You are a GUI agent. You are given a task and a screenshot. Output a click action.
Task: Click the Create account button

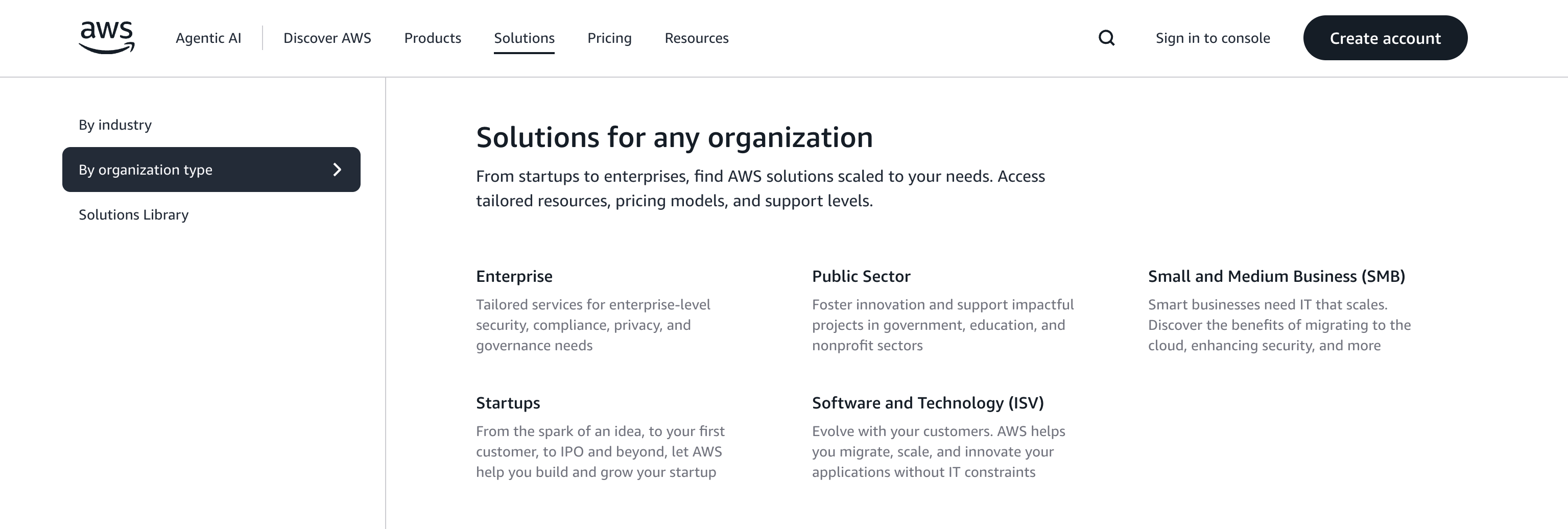(x=1385, y=38)
